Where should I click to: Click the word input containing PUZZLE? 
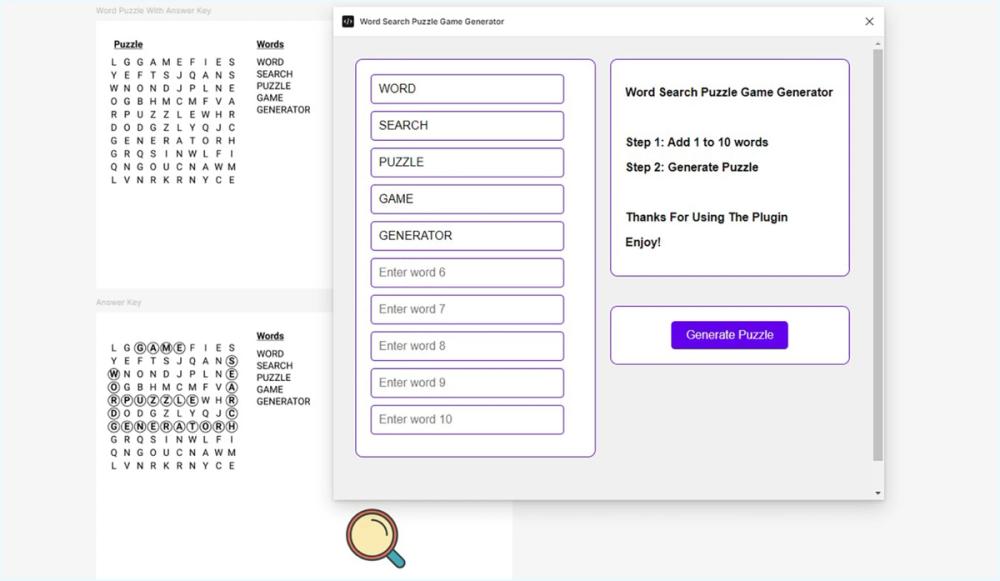pos(466,162)
